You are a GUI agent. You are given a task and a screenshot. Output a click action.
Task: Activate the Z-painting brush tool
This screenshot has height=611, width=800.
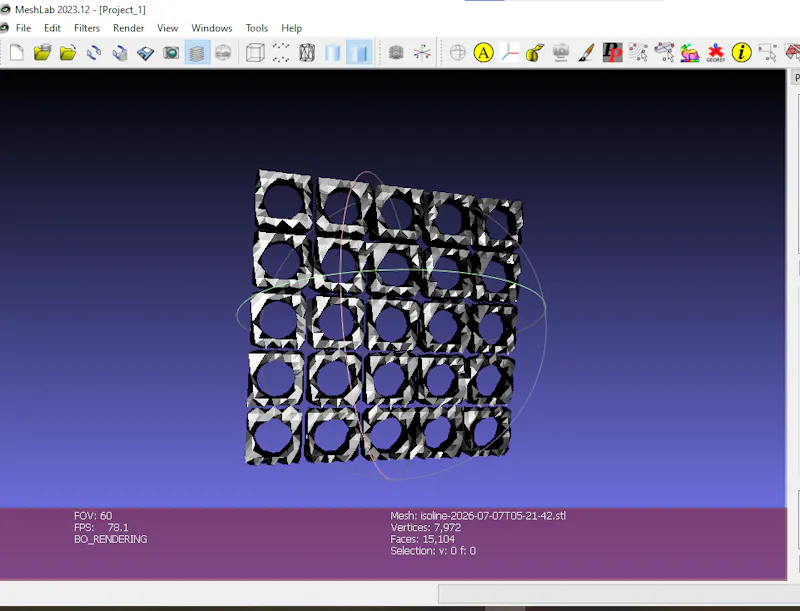pyautogui.click(x=586, y=53)
